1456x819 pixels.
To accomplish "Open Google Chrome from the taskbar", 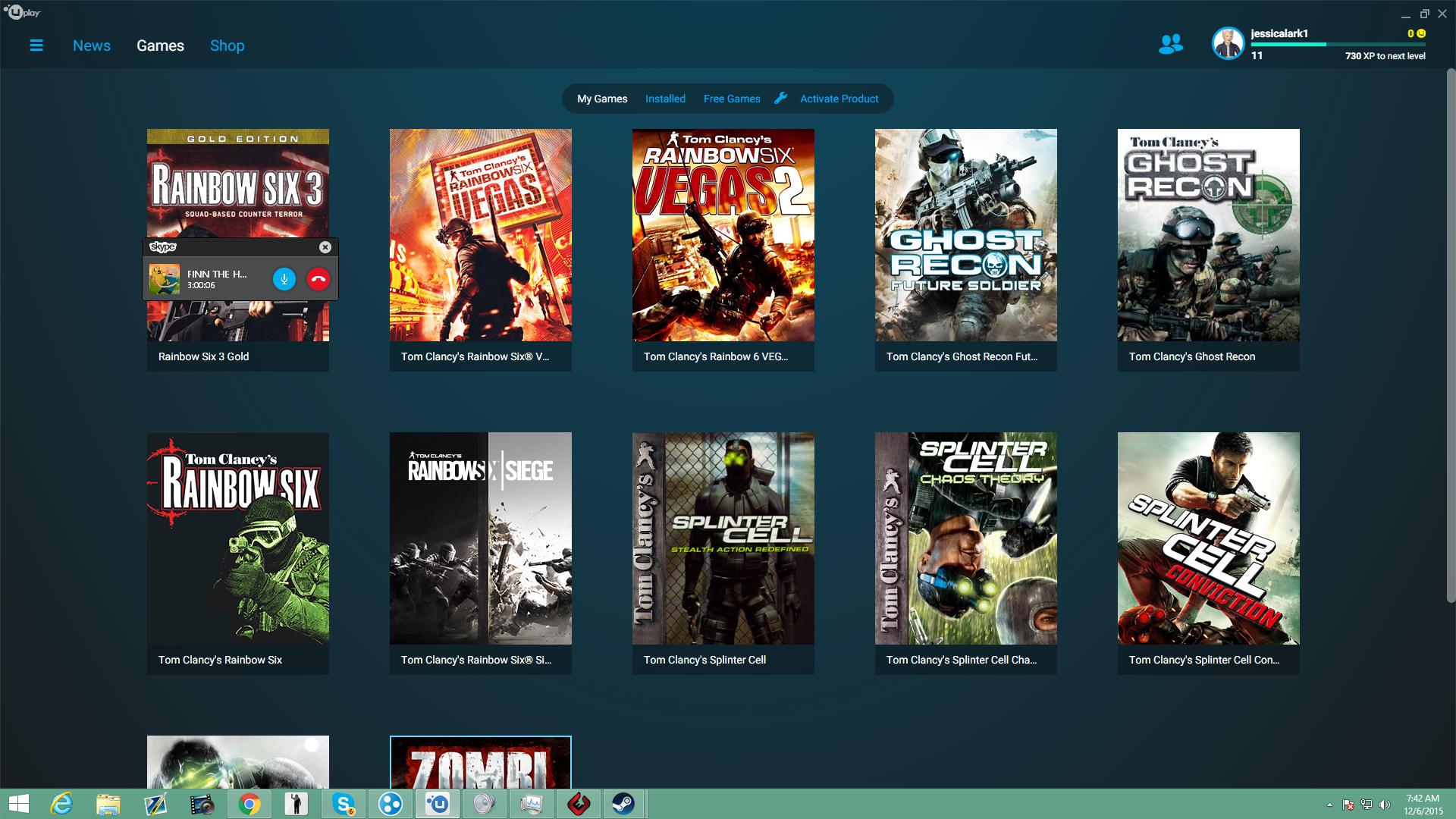I will coord(249,804).
